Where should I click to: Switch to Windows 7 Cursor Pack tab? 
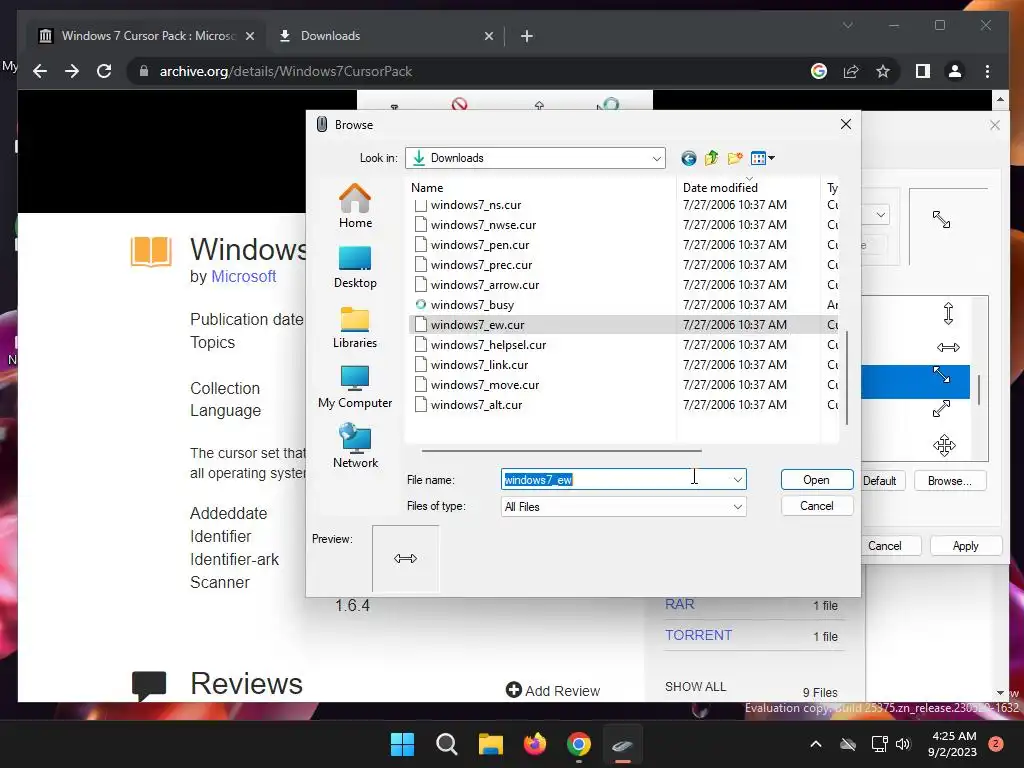[x=146, y=36]
